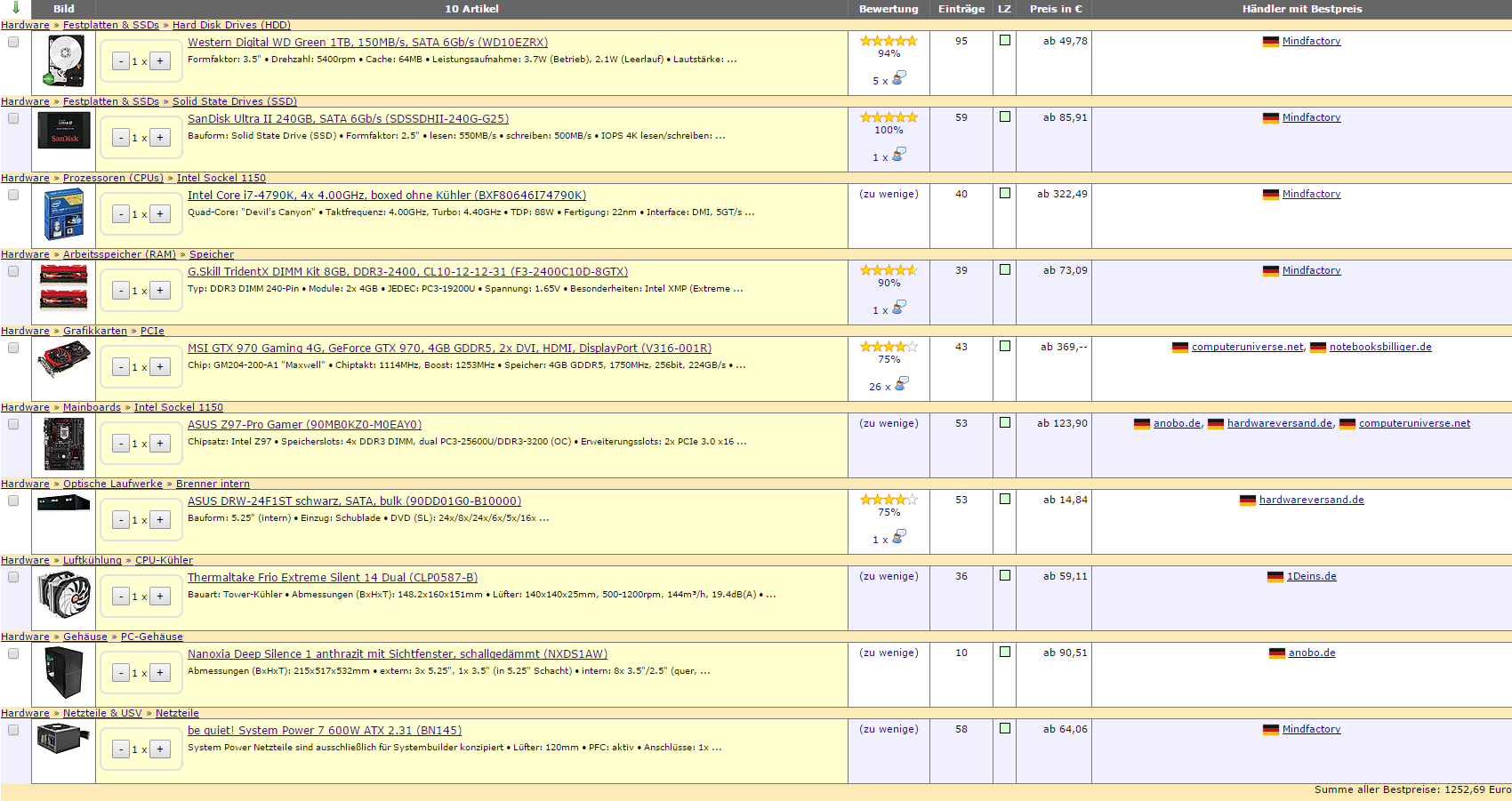Click the reviews icon for MSI GTX 970

pos(901,384)
